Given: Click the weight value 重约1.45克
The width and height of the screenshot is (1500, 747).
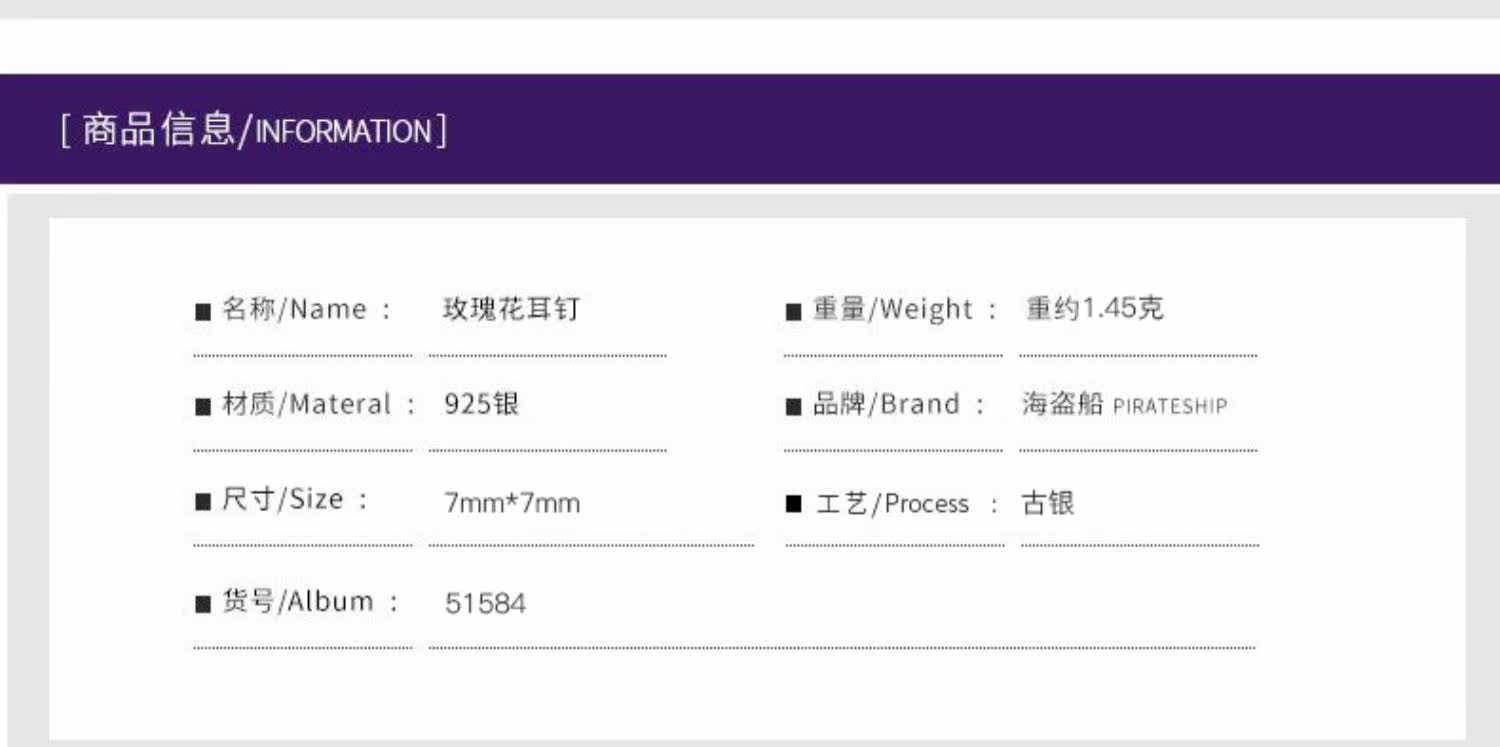Looking at the screenshot, I should pos(1094,308).
